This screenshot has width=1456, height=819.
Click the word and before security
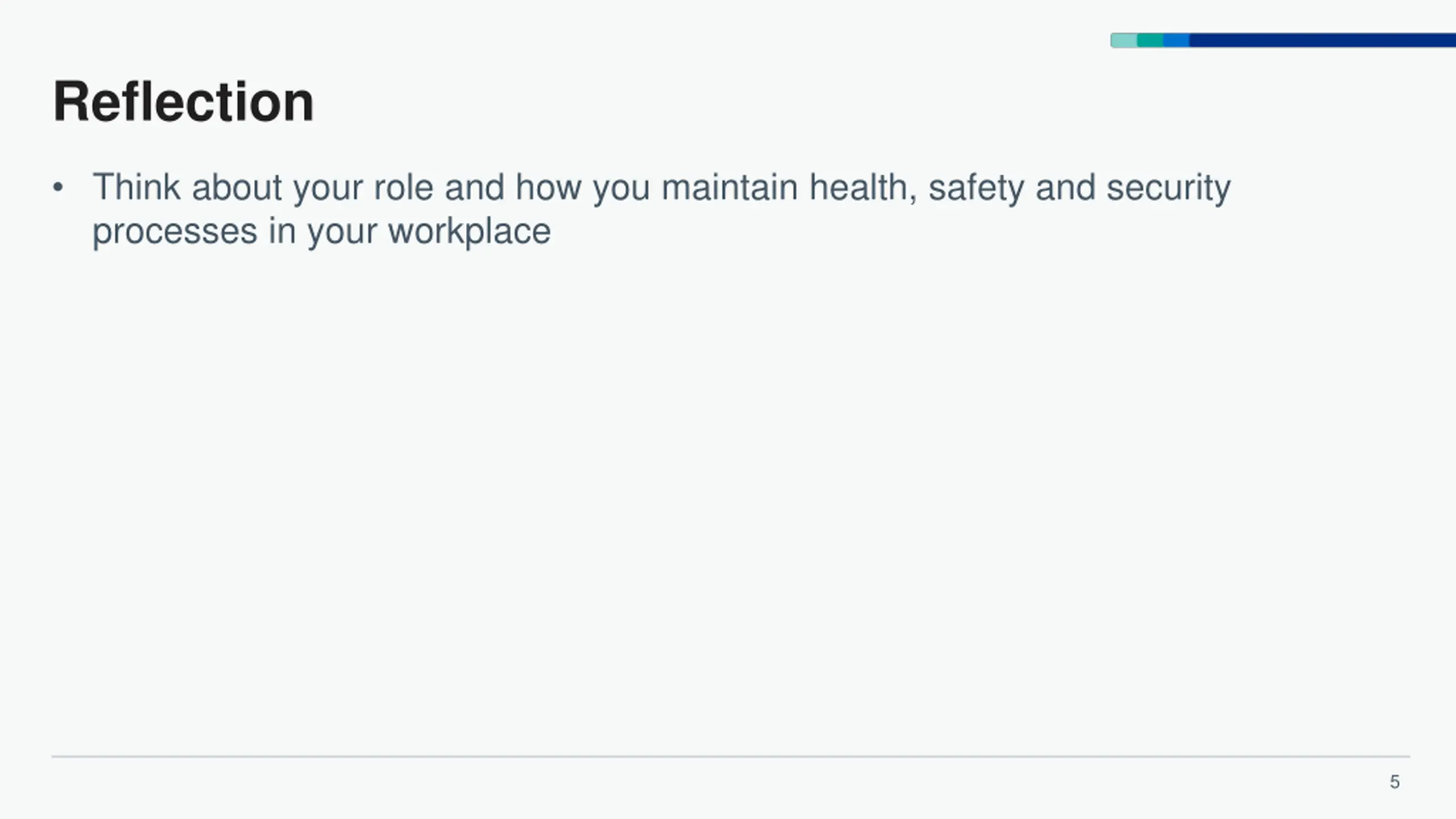pyautogui.click(x=1065, y=187)
